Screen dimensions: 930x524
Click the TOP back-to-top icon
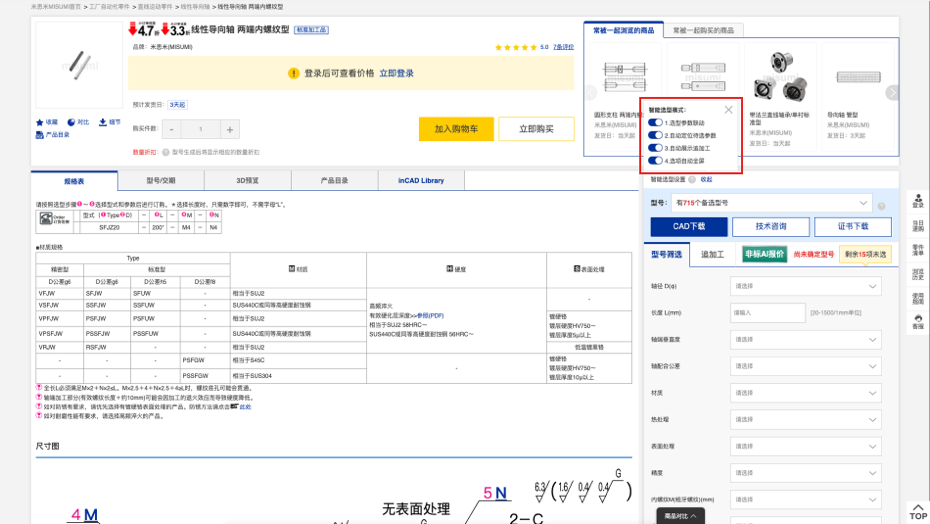918,511
